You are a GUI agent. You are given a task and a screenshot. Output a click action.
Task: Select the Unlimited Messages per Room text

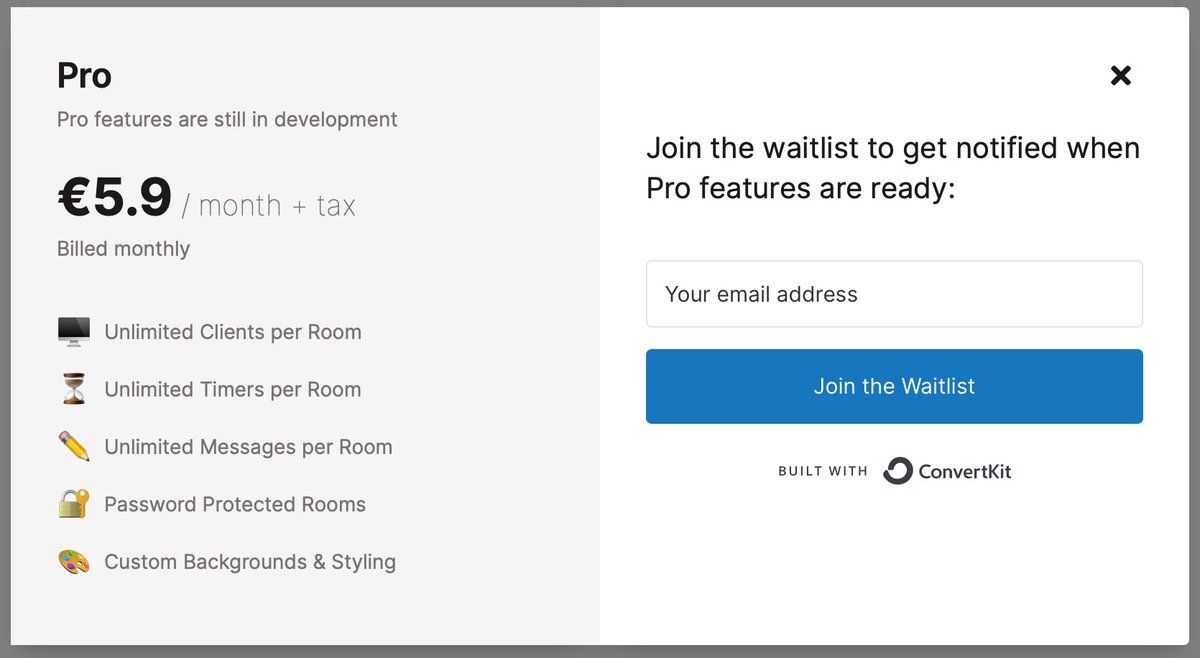[x=248, y=447]
